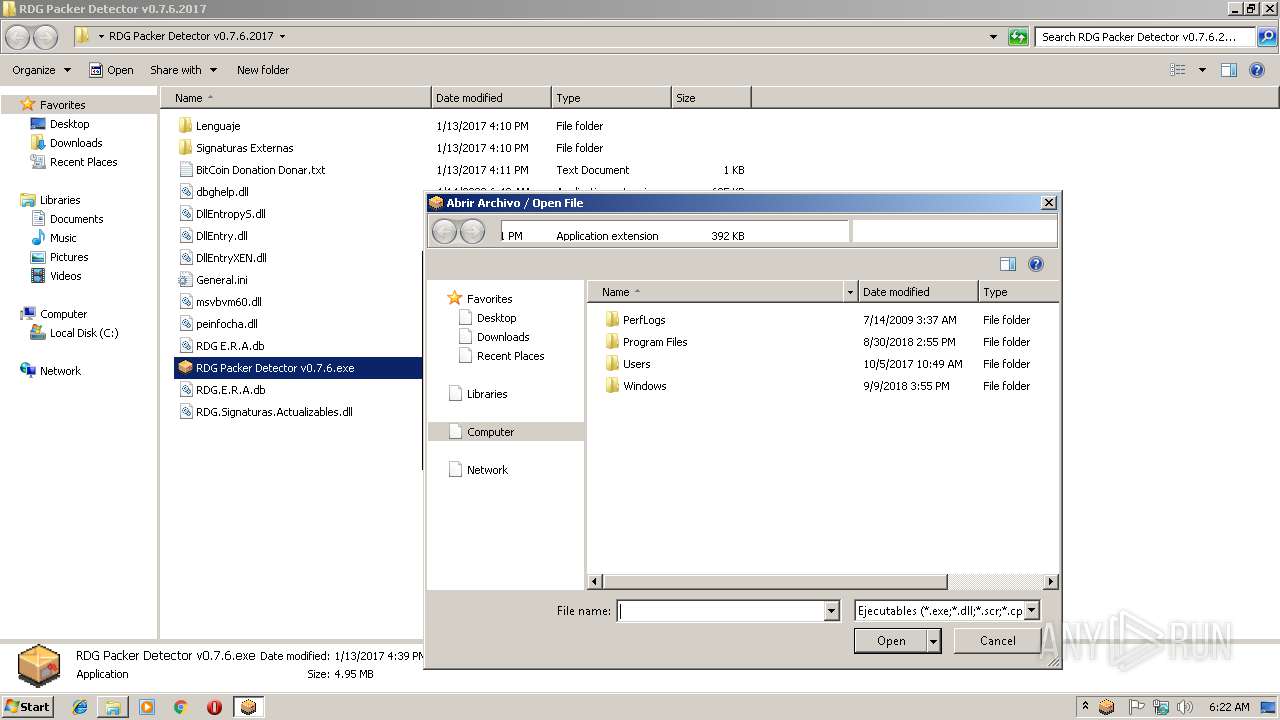Open Chrome from taskbar

[180, 707]
